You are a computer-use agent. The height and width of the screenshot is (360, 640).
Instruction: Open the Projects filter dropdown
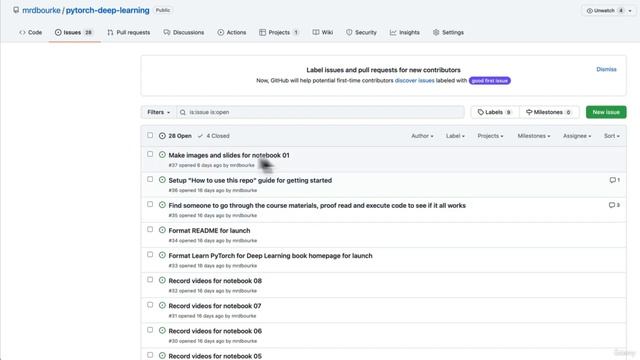tap(490, 136)
